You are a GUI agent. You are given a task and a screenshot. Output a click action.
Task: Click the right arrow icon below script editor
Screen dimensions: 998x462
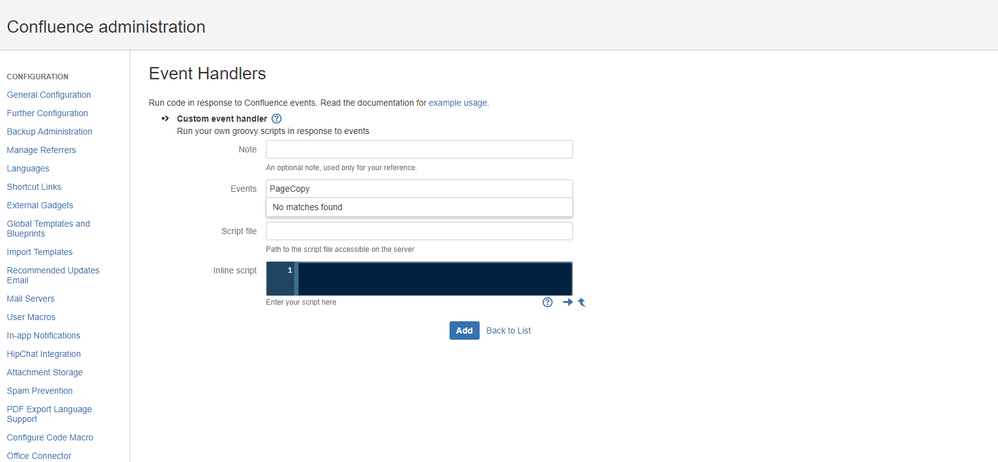click(x=568, y=302)
